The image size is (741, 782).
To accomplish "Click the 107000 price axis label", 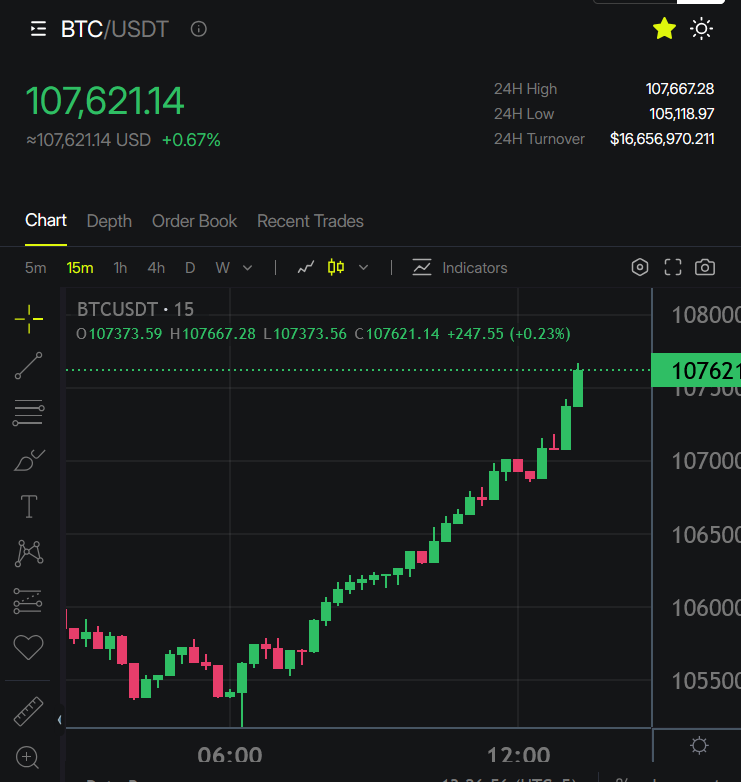I will (x=706, y=461).
